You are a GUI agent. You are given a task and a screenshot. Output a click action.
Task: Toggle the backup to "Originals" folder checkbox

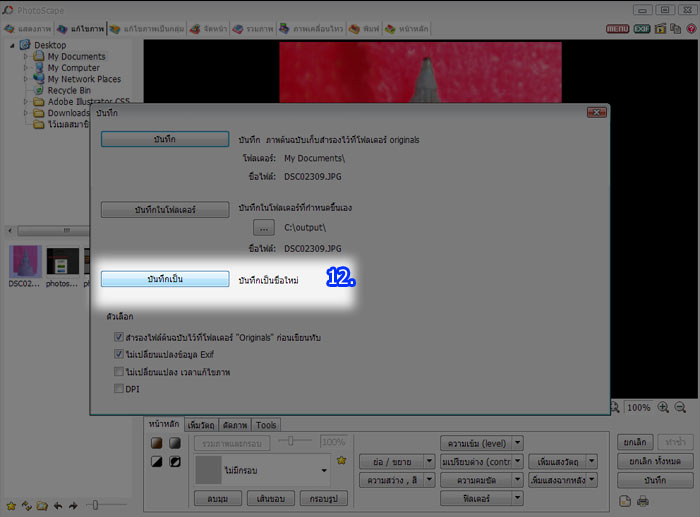(120, 338)
